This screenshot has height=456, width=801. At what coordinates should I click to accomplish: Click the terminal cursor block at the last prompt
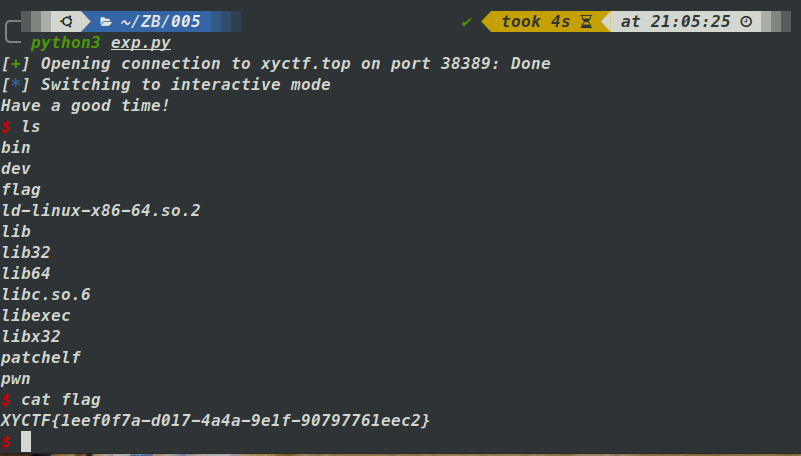point(26,442)
